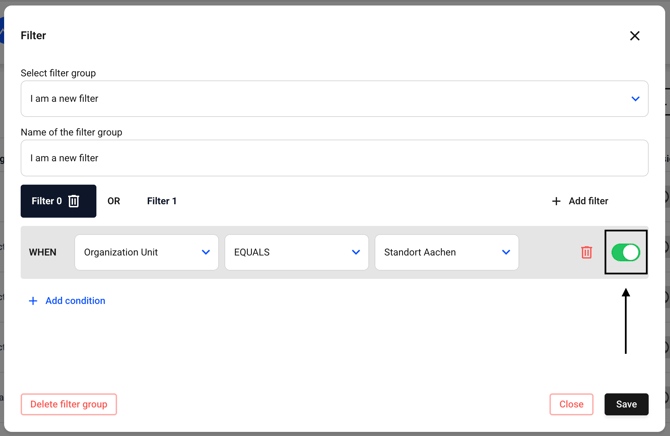Click the plus icon next to Add condition

(33, 301)
